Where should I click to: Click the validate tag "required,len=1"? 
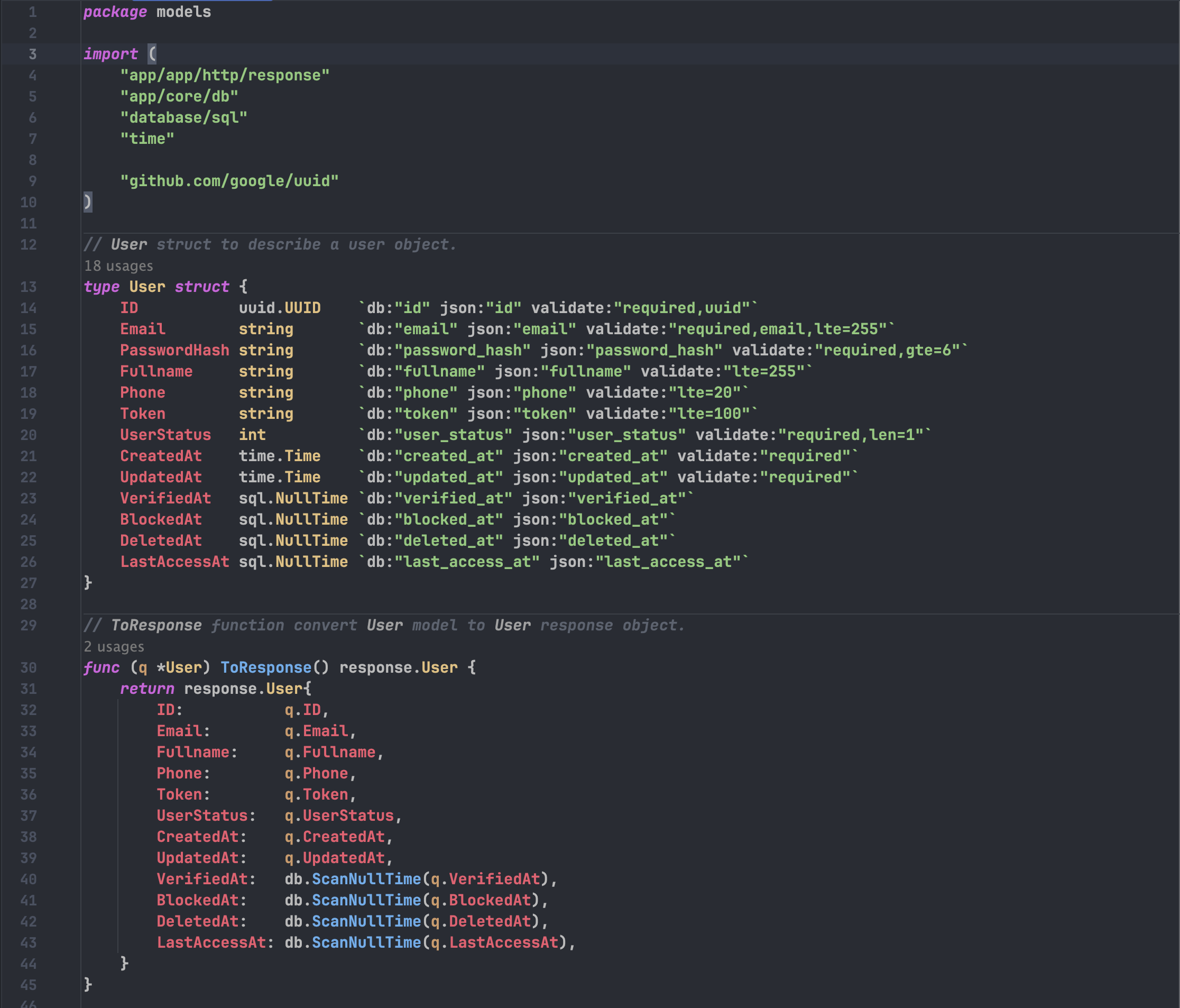[851, 435]
